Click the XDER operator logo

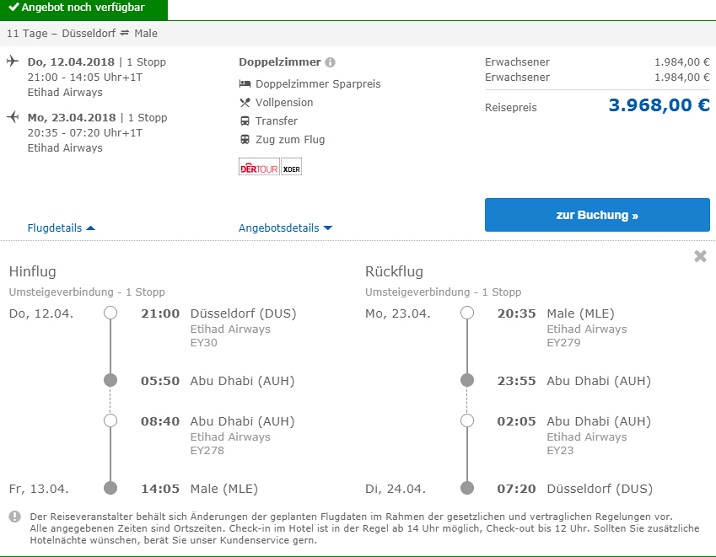tap(291, 168)
